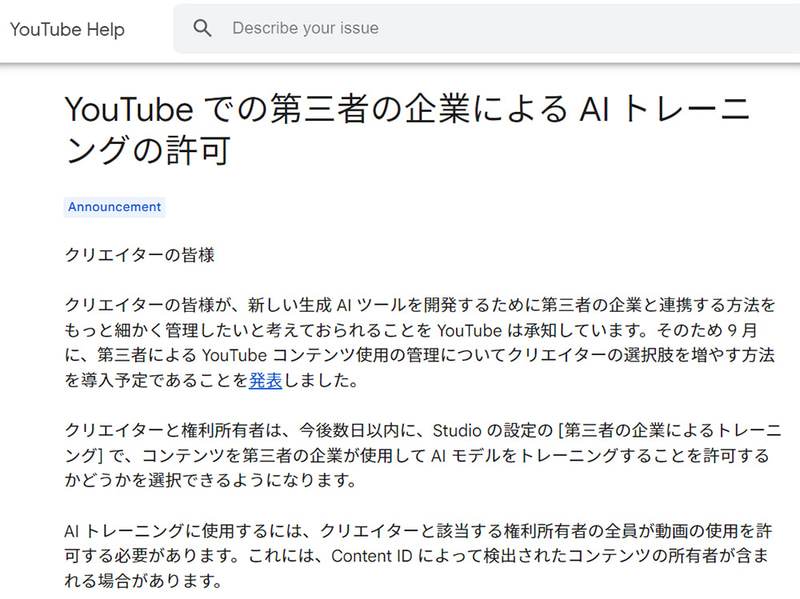
Task: Open the YouTube Help home link
Action: (67, 29)
